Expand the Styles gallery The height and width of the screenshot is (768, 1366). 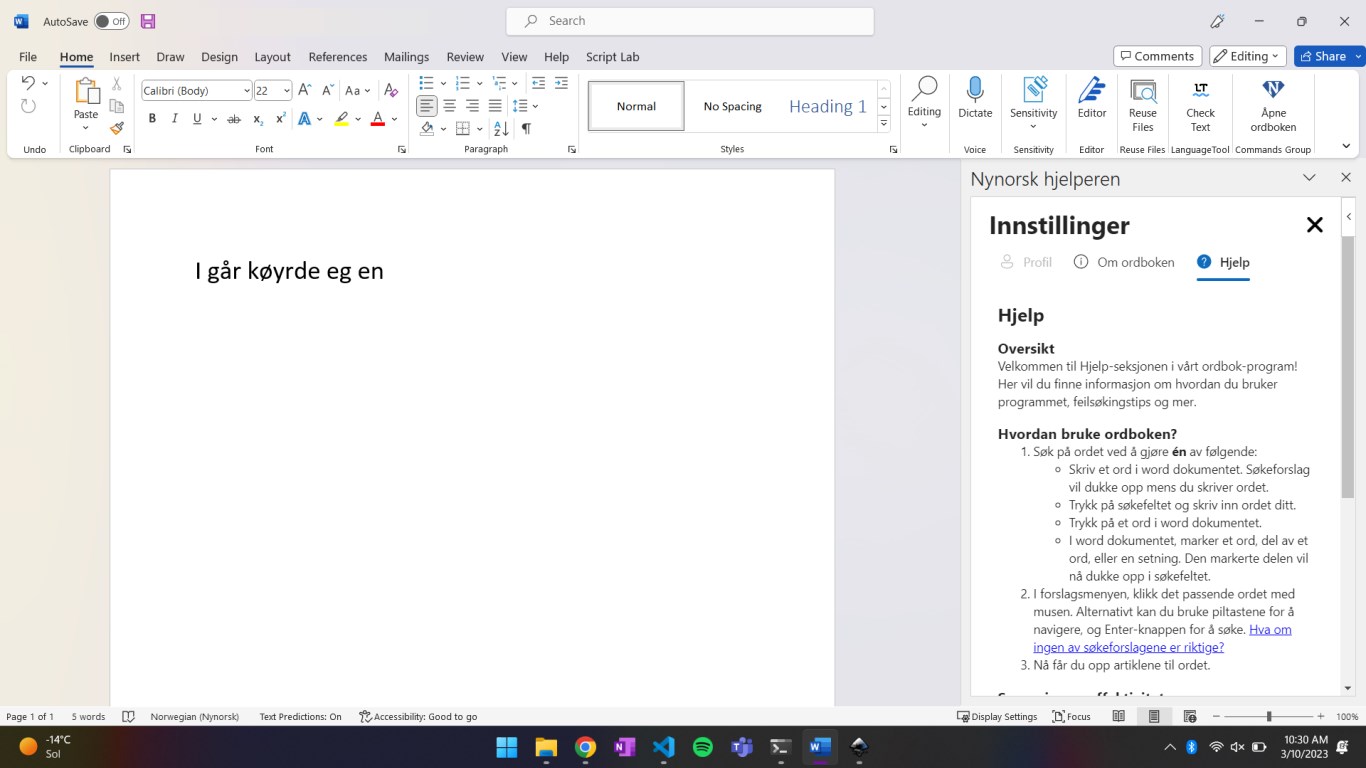point(884,124)
